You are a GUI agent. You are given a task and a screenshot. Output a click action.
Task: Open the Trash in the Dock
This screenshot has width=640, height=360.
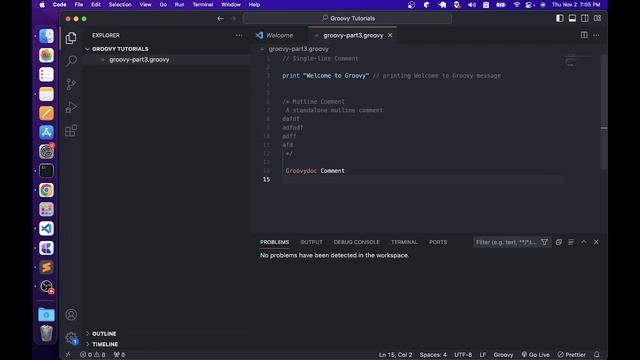point(47,333)
